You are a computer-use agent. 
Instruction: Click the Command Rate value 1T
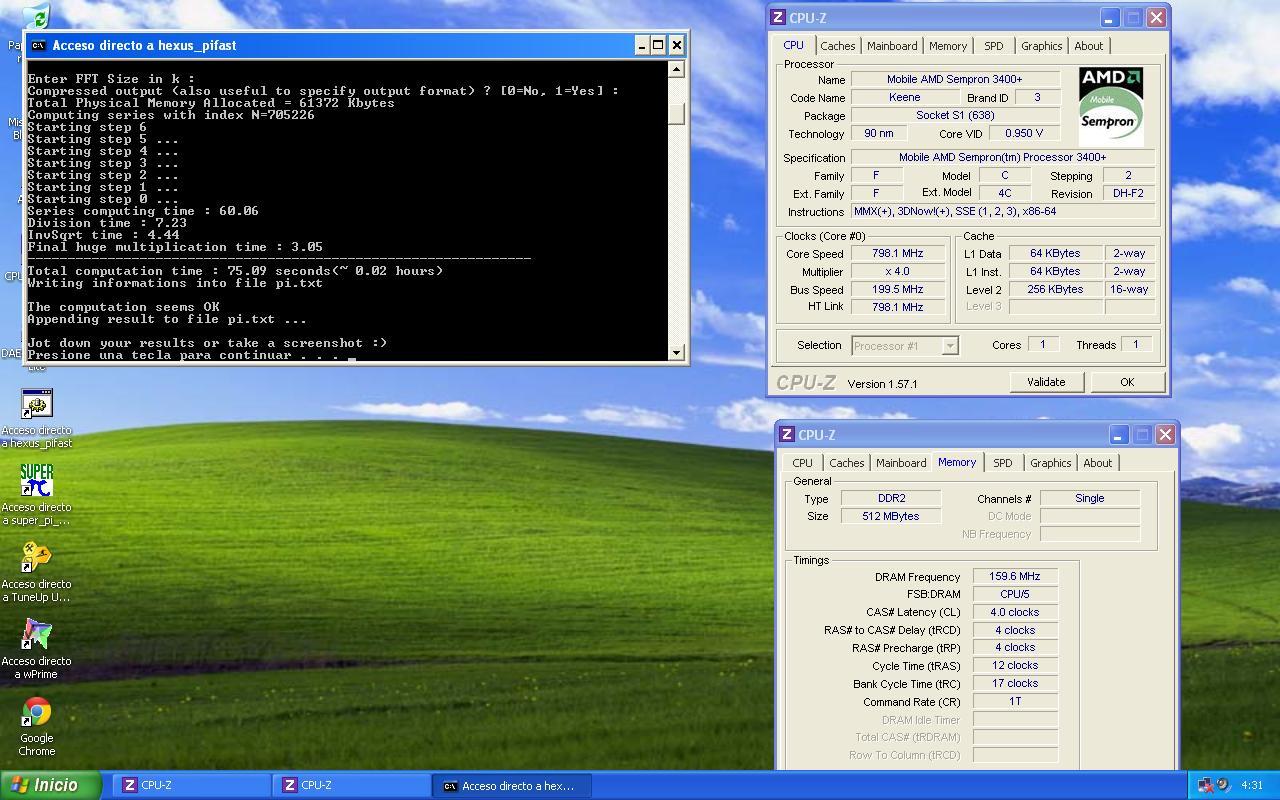1014,702
